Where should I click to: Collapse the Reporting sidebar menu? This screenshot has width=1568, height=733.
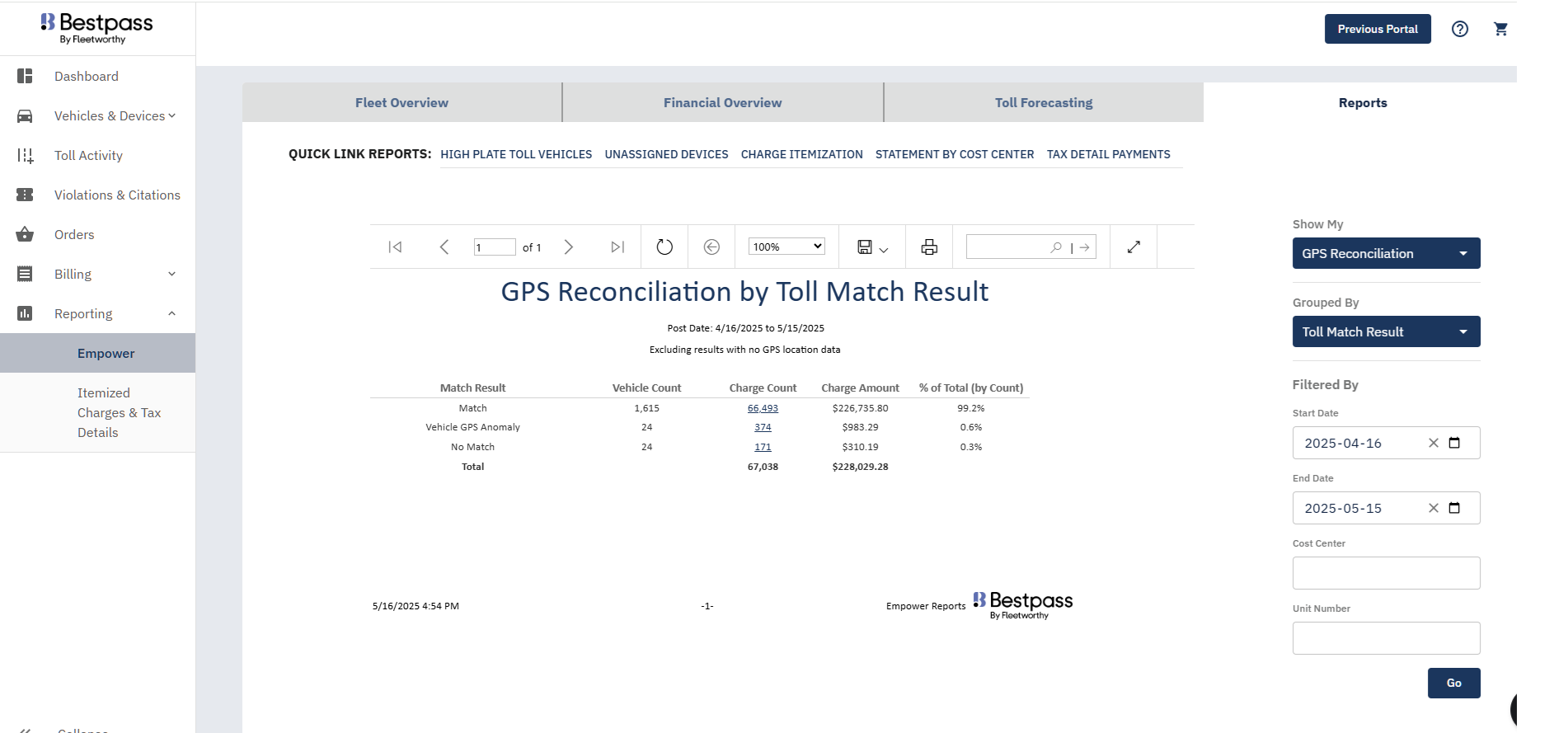(x=171, y=314)
